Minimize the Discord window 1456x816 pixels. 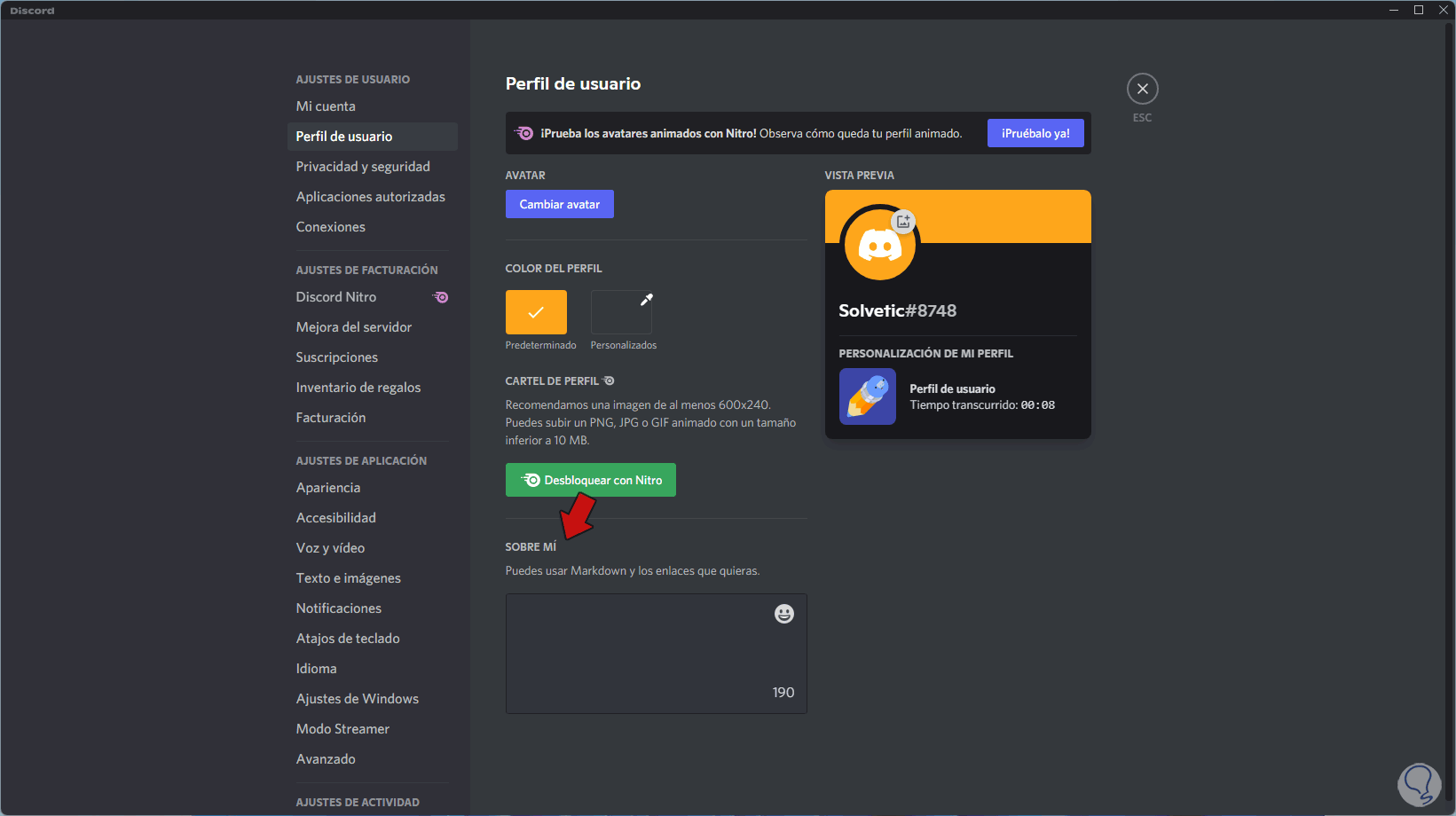click(1394, 10)
